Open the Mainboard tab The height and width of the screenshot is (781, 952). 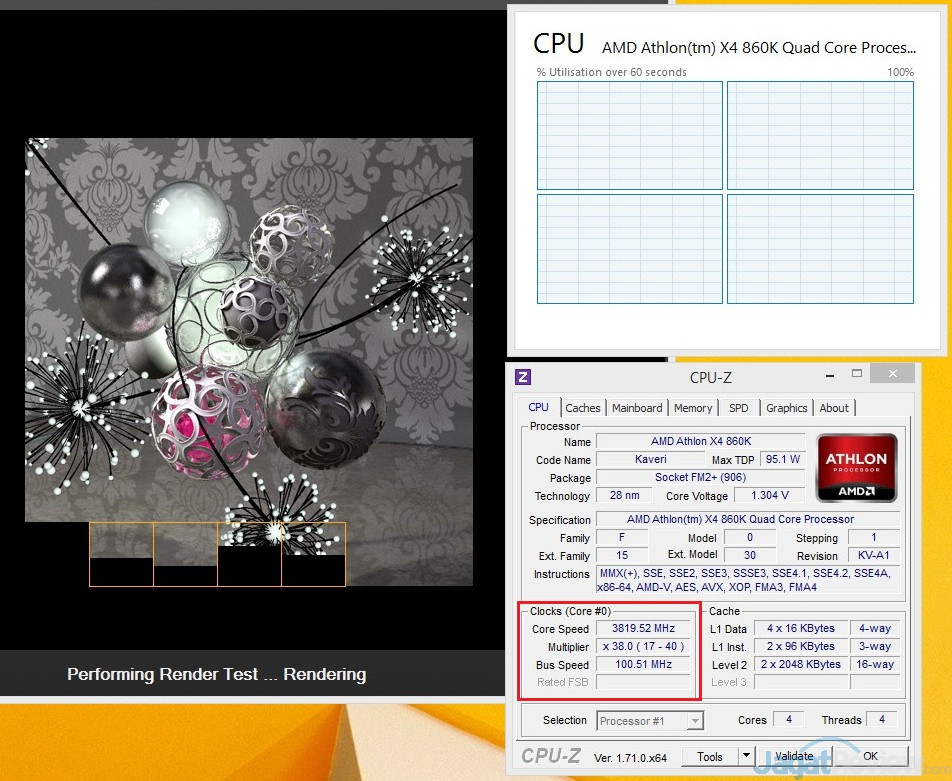637,408
